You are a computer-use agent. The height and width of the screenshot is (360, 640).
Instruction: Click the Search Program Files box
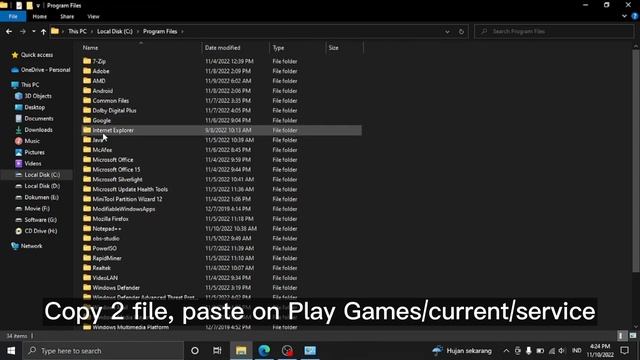554,31
